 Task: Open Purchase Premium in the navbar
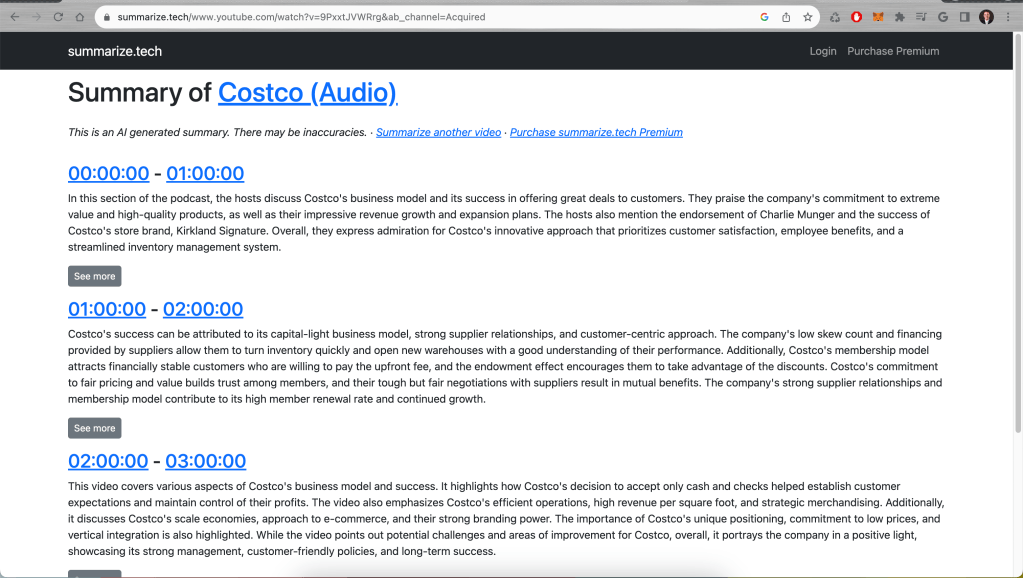(893, 51)
